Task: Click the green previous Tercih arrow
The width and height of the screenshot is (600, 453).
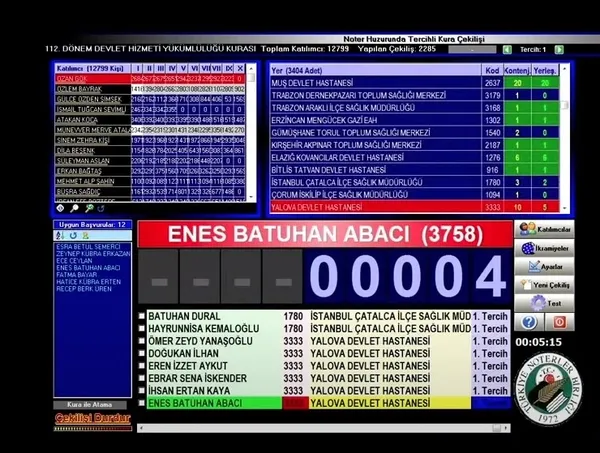Action: coord(507,50)
